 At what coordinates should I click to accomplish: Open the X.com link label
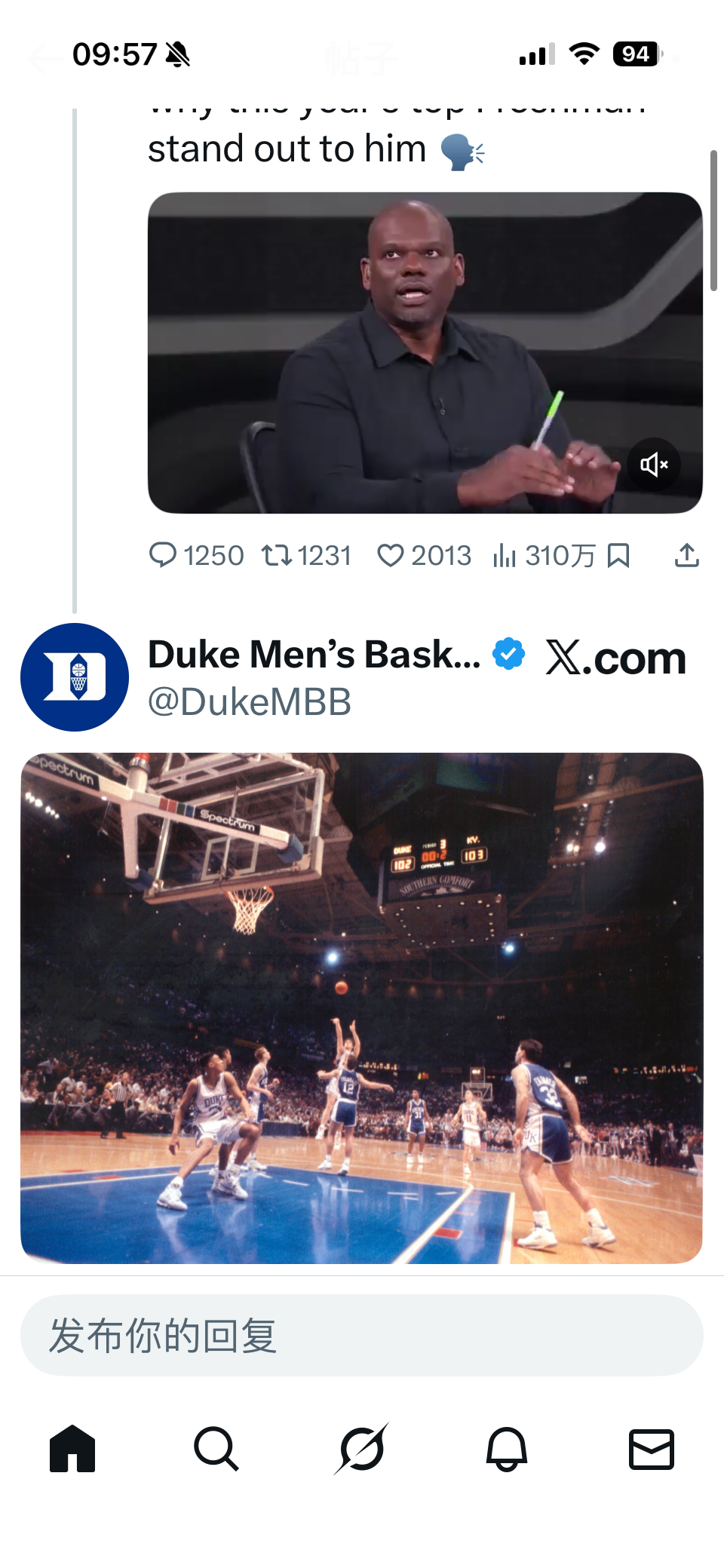(615, 658)
